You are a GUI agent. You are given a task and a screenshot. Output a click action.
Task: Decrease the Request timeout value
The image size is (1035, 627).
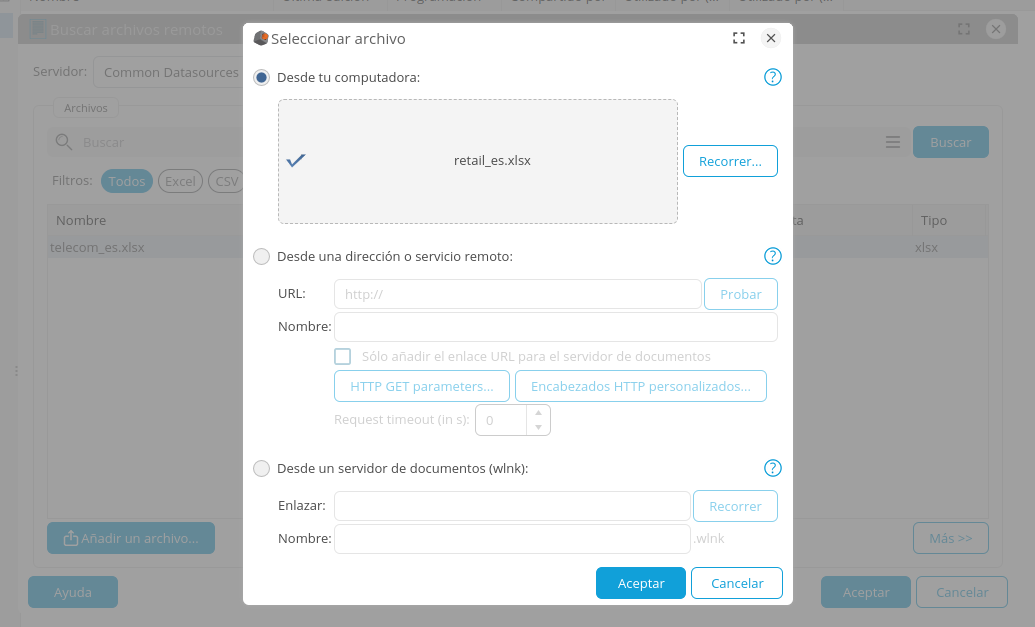point(539,428)
